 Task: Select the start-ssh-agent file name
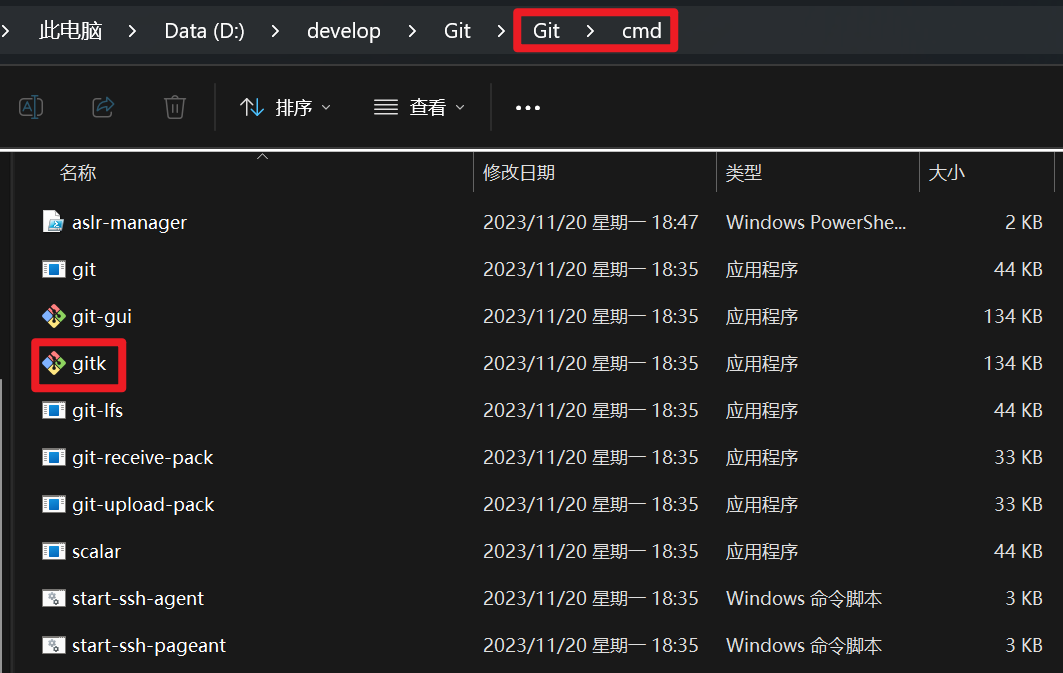(x=138, y=599)
